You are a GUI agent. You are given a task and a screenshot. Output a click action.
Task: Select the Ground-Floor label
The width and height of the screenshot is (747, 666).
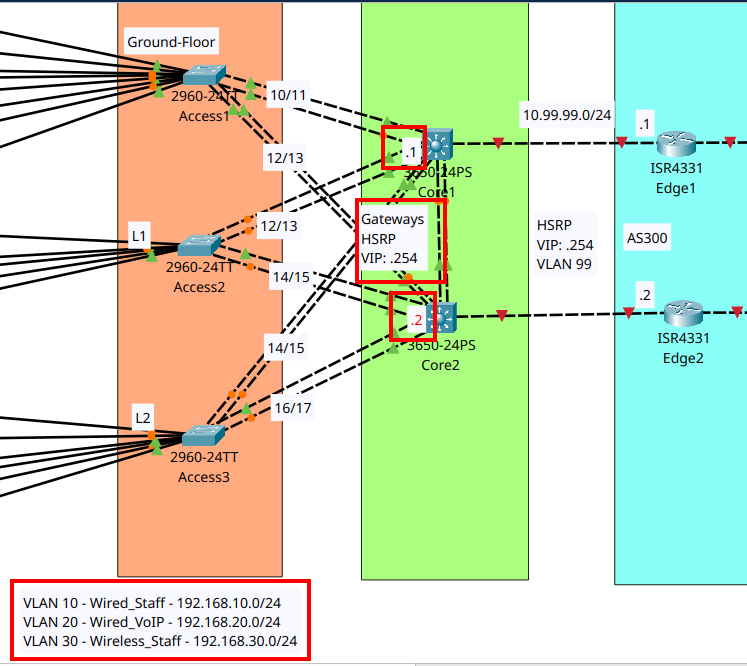pyautogui.click(x=172, y=42)
